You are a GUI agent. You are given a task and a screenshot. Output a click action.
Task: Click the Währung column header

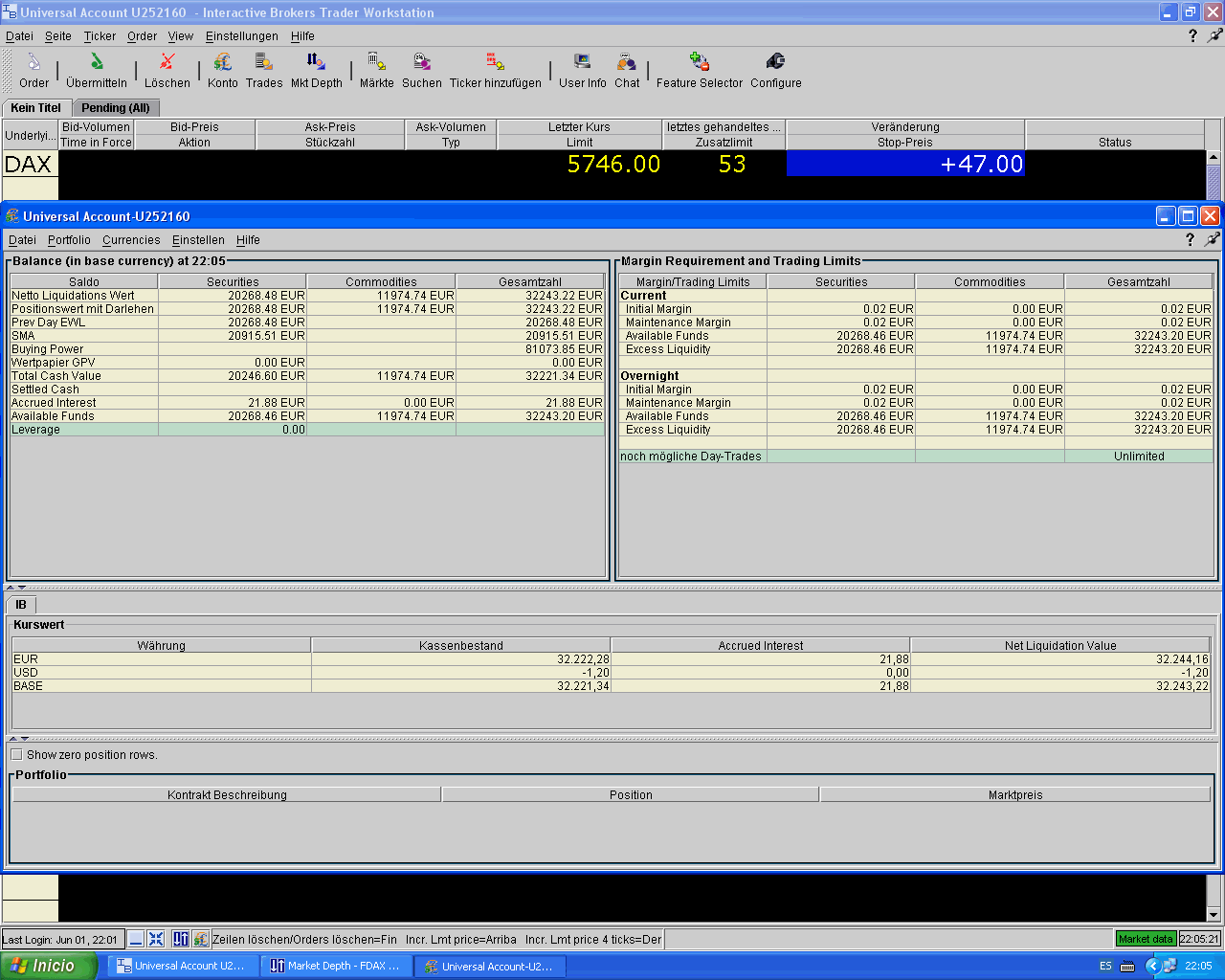(161, 645)
